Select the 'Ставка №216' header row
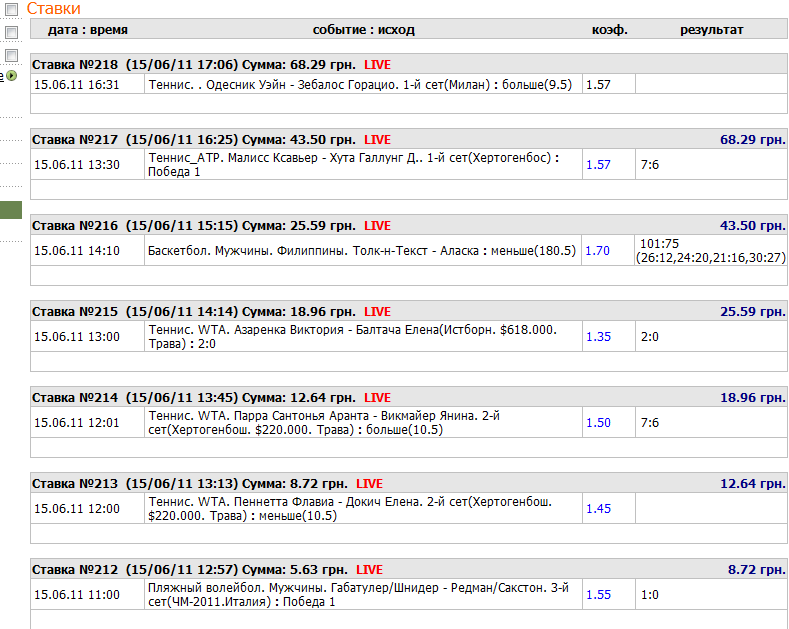The height and width of the screenshot is (629, 789). tap(409, 225)
